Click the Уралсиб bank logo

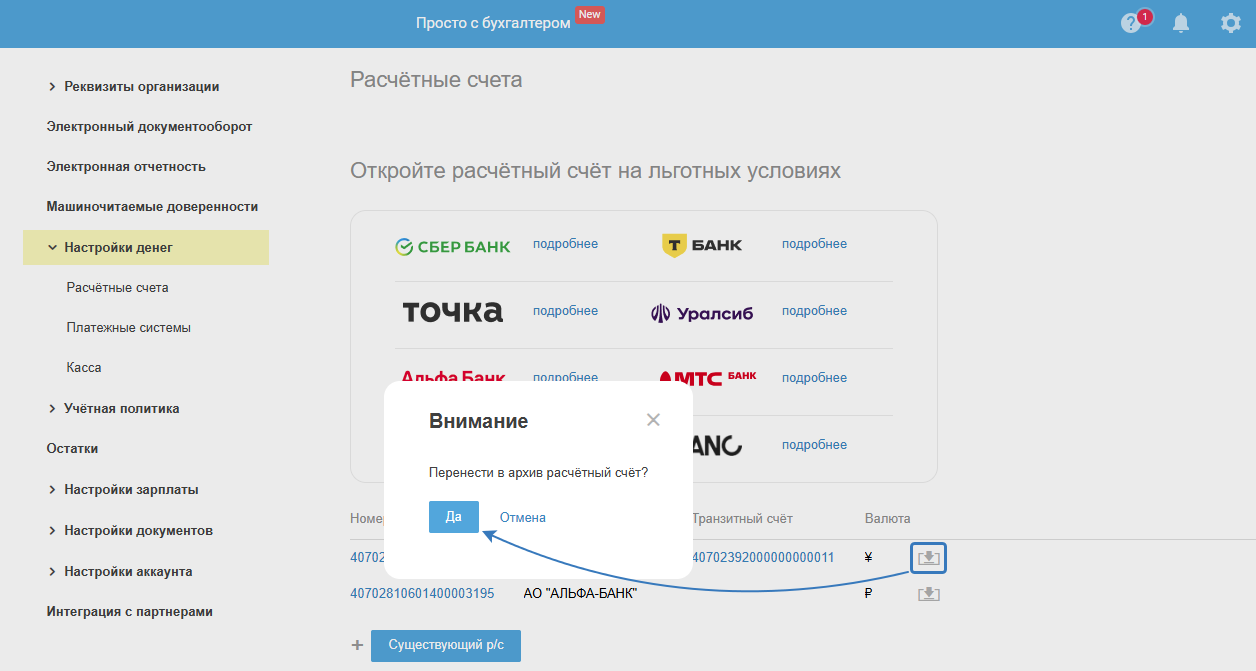point(702,313)
